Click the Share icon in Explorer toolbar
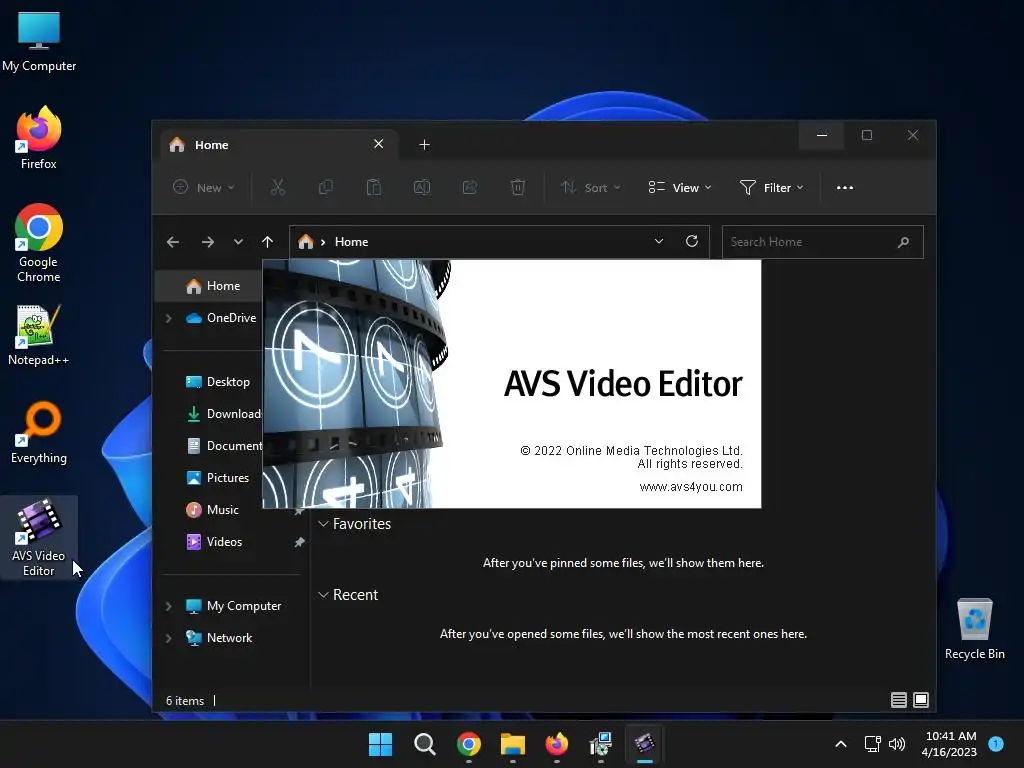1024x768 pixels. coord(470,187)
